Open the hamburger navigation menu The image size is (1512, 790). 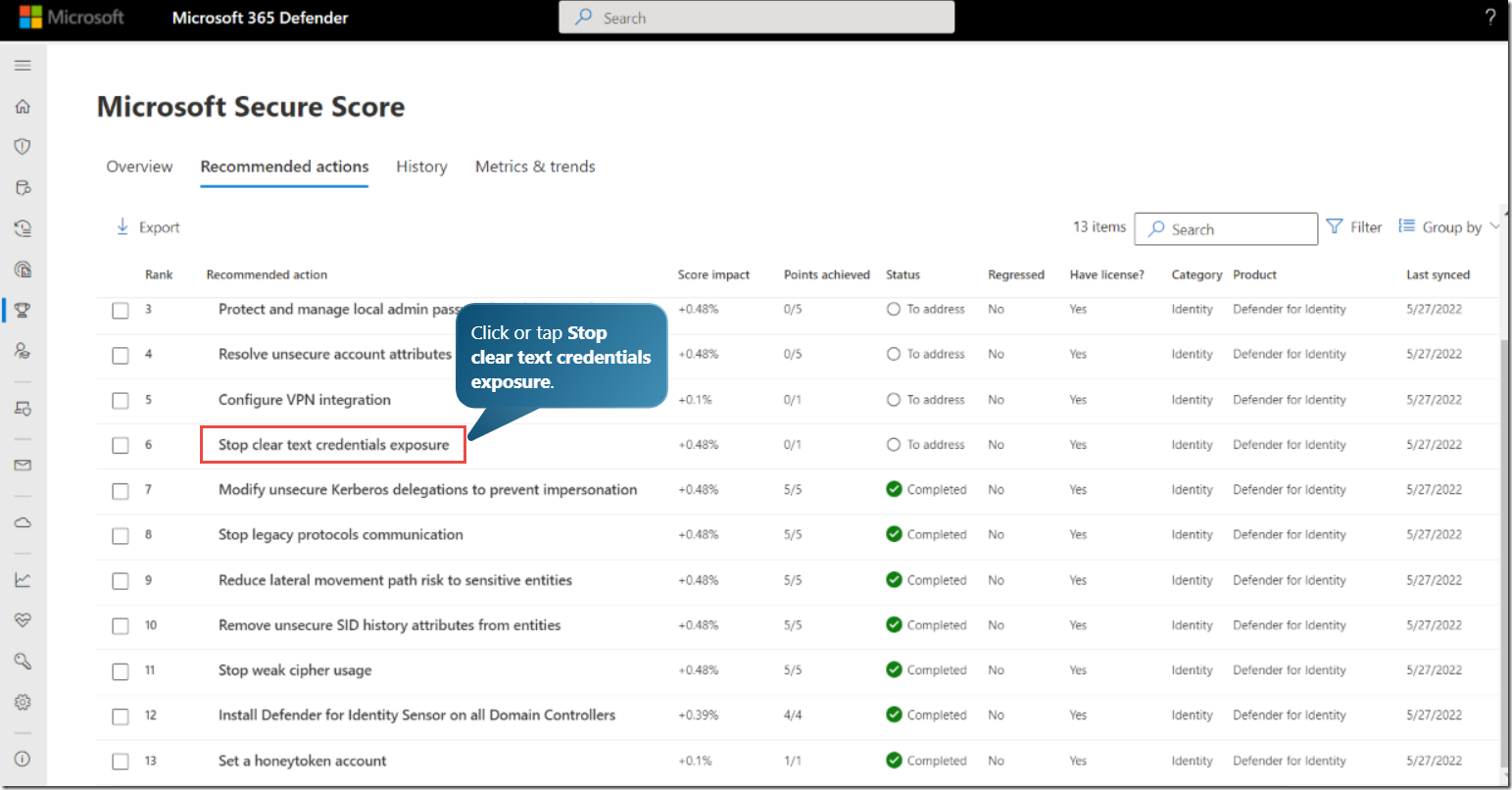tap(23, 66)
